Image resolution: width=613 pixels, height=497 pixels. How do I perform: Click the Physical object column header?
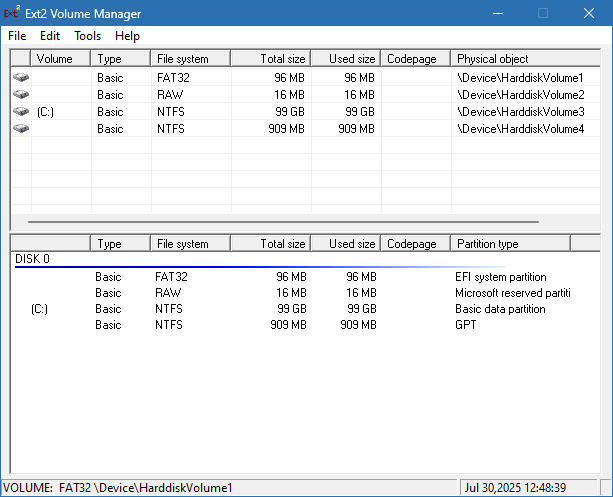[526, 59]
